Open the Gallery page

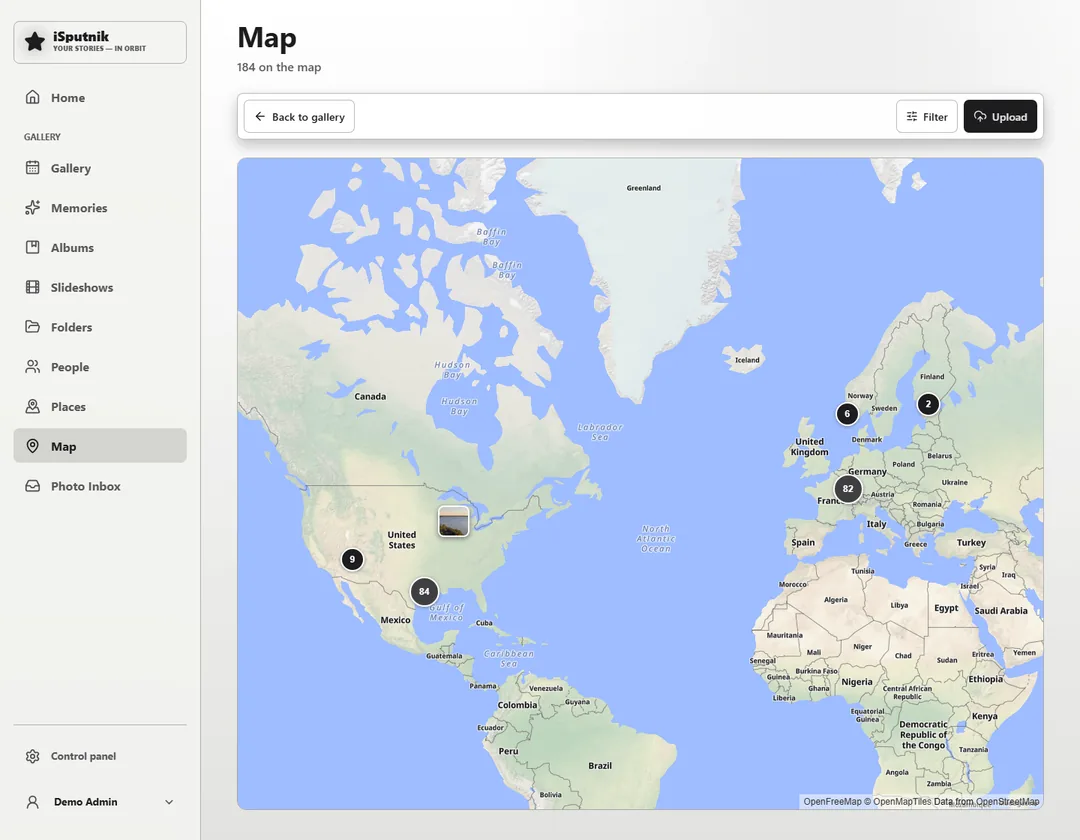pos(100,168)
